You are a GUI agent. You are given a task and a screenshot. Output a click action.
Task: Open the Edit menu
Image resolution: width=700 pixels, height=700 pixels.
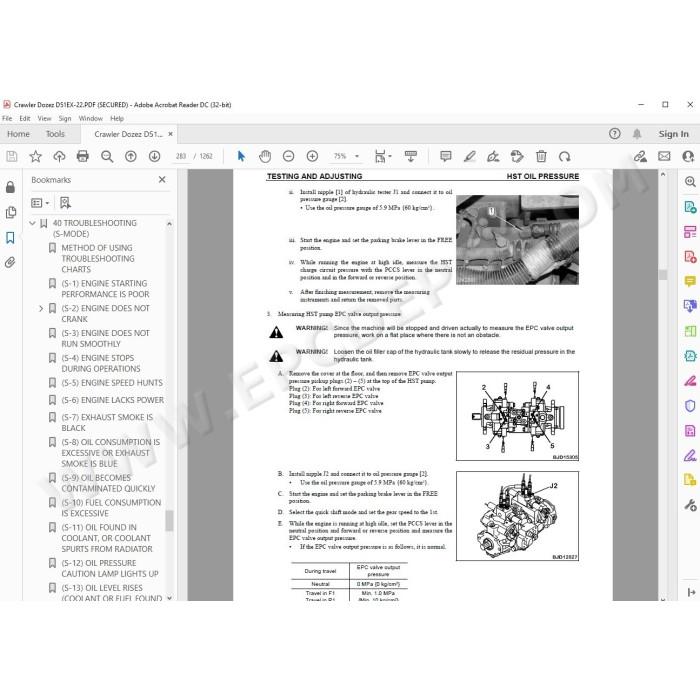(25, 118)
